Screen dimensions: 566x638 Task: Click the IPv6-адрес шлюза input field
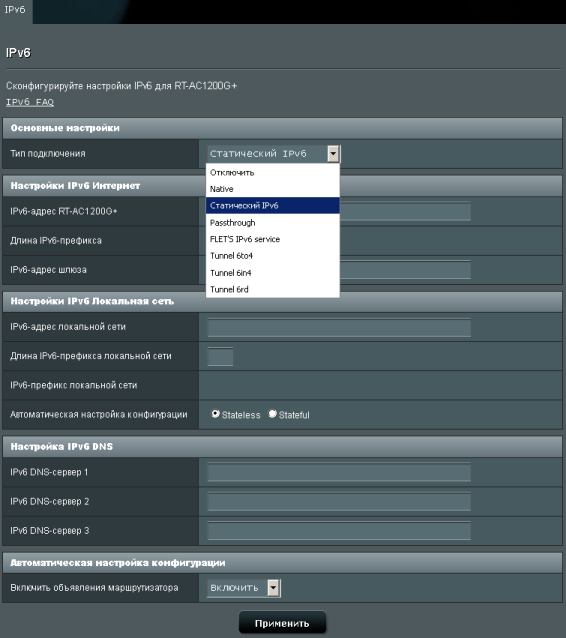click(405, 270)
